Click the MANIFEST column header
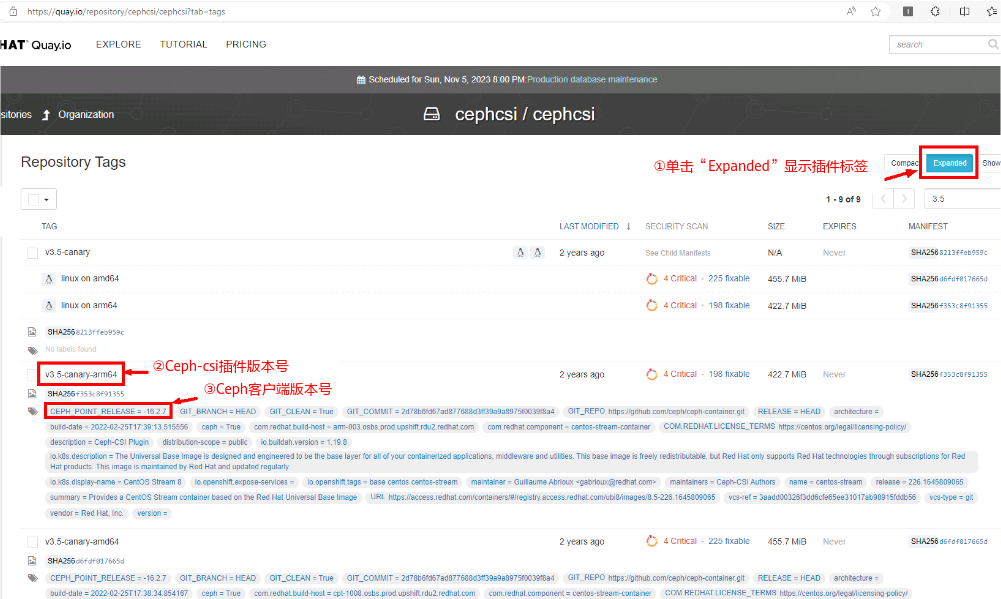The image size is (1001, 599). [x=928, y=227]
